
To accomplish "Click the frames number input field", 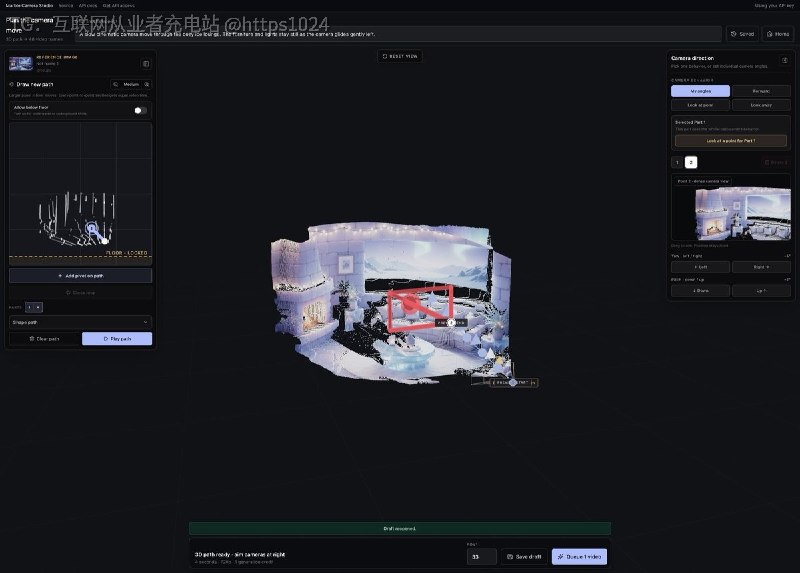I will [x=482, y=557].
